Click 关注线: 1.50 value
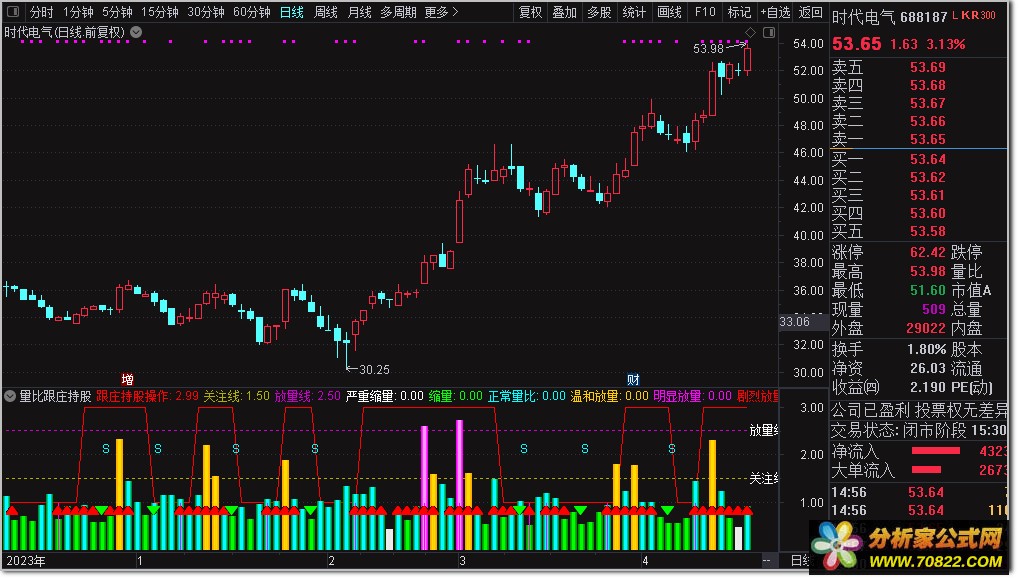1019x578 pixels. point(237,395)
